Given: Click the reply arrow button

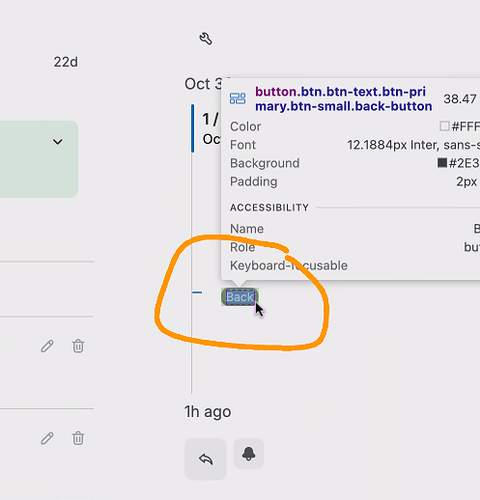Looking at the screenshot, I should (x=206, y=459).
